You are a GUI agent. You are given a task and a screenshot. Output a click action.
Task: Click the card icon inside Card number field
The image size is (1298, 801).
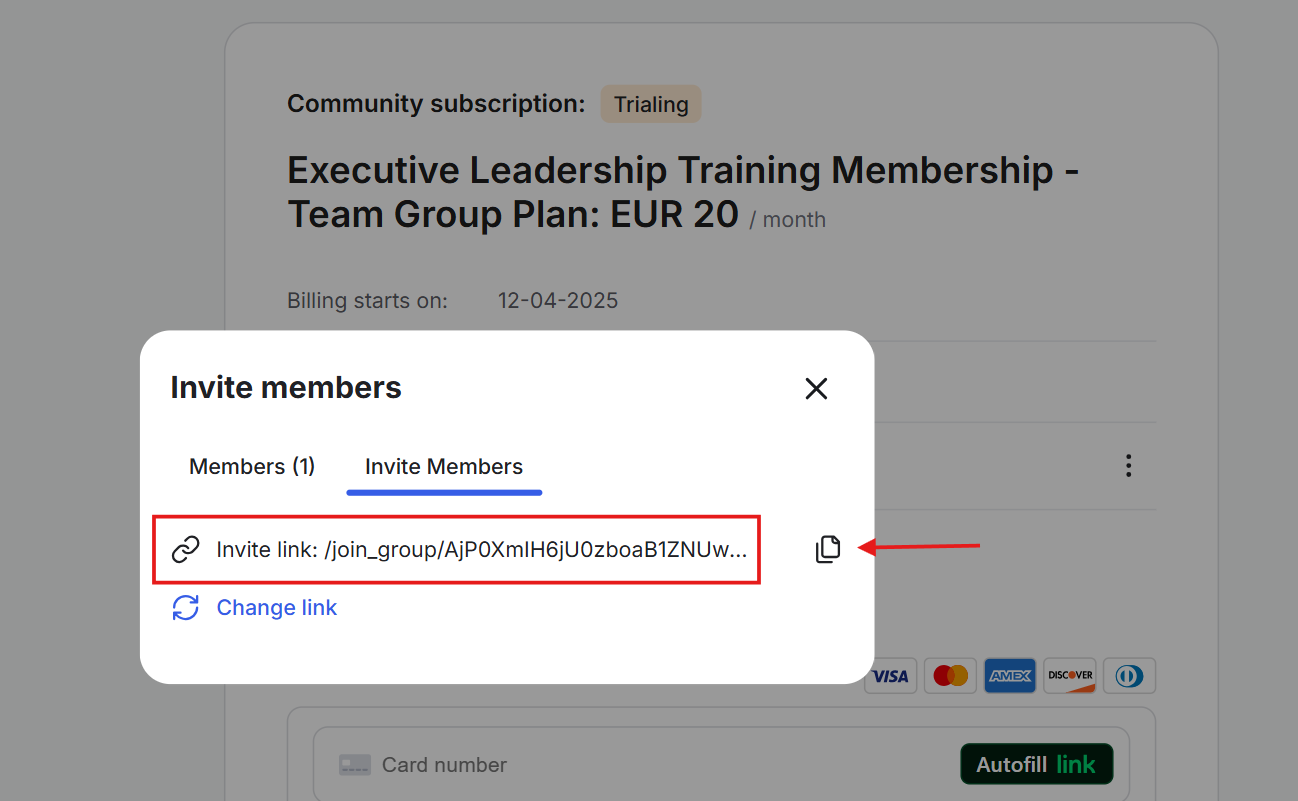click(x=355, y=765)
